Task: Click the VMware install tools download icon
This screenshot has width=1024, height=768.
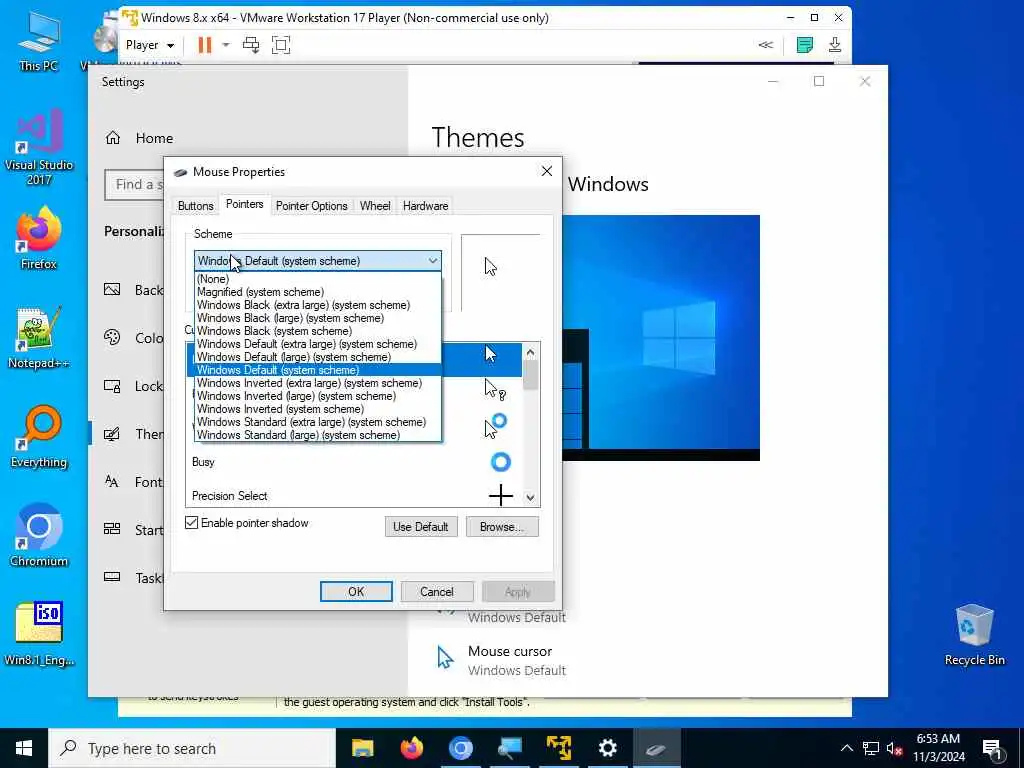Action: (835, 44)
